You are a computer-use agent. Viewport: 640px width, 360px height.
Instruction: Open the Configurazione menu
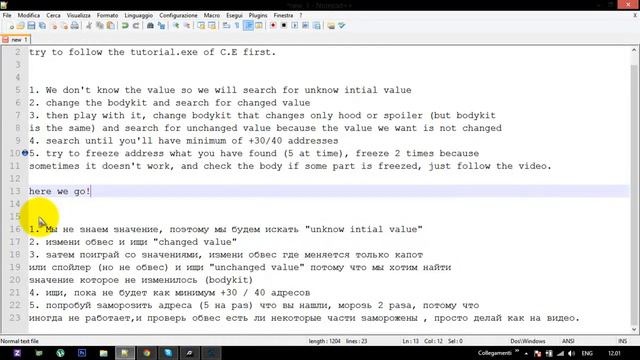(178, 15)
